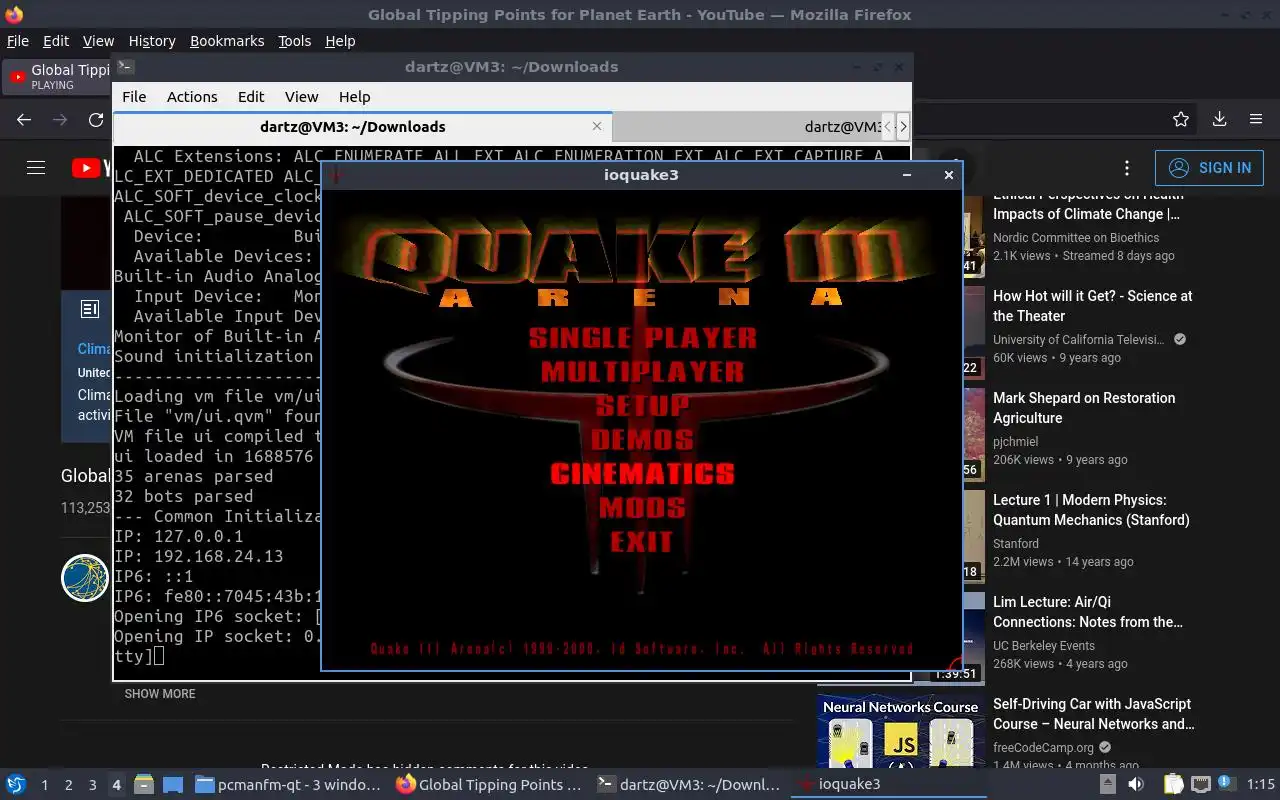Open YouTube guide hamburger menu
1280x800 pixels.
(36, 168)
